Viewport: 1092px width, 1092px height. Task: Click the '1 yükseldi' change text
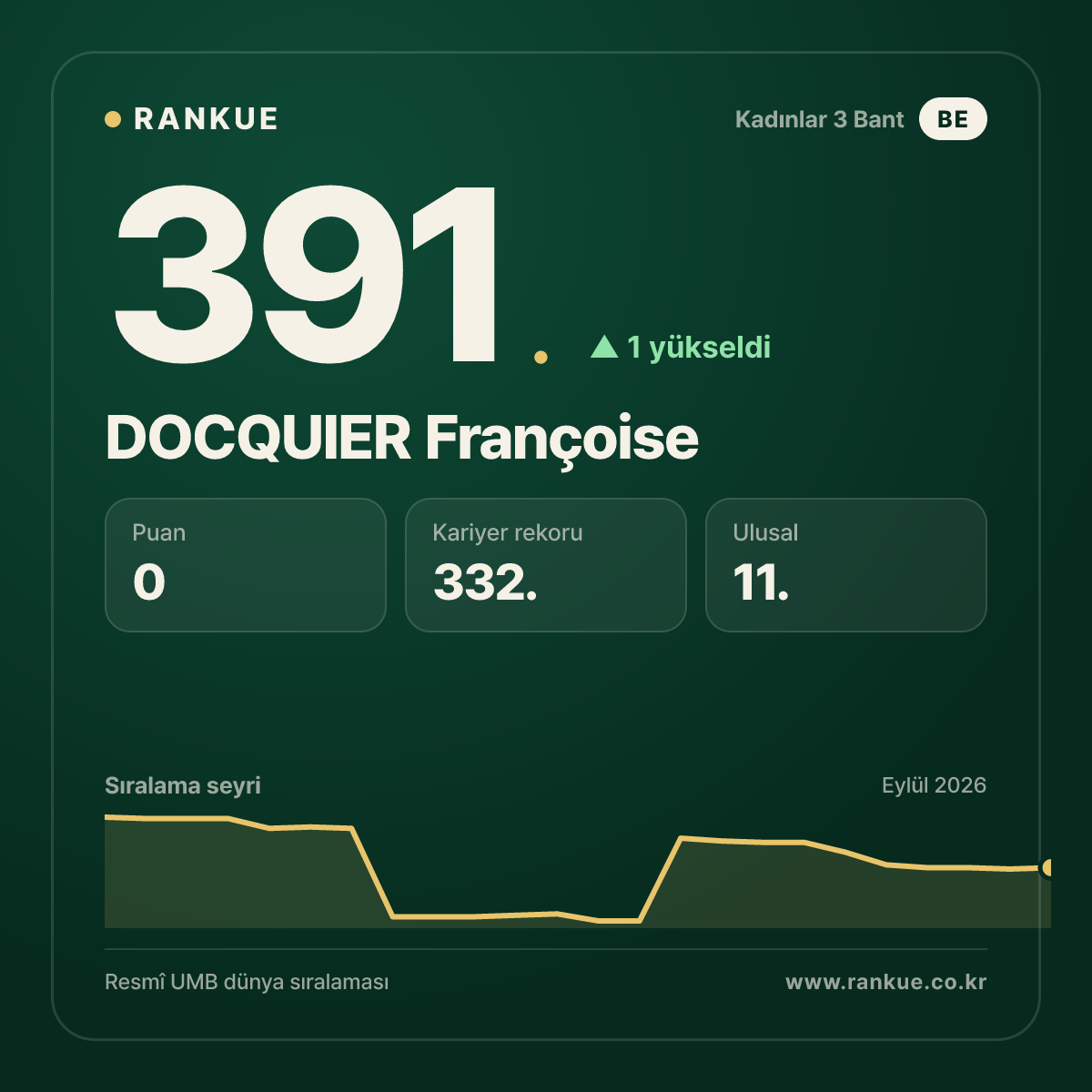(x=699, y=347)
